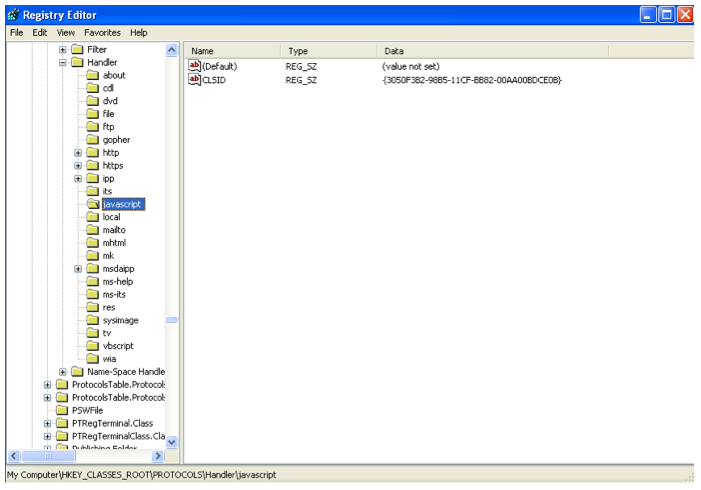Select the msdaipp key label

[118, 269]
